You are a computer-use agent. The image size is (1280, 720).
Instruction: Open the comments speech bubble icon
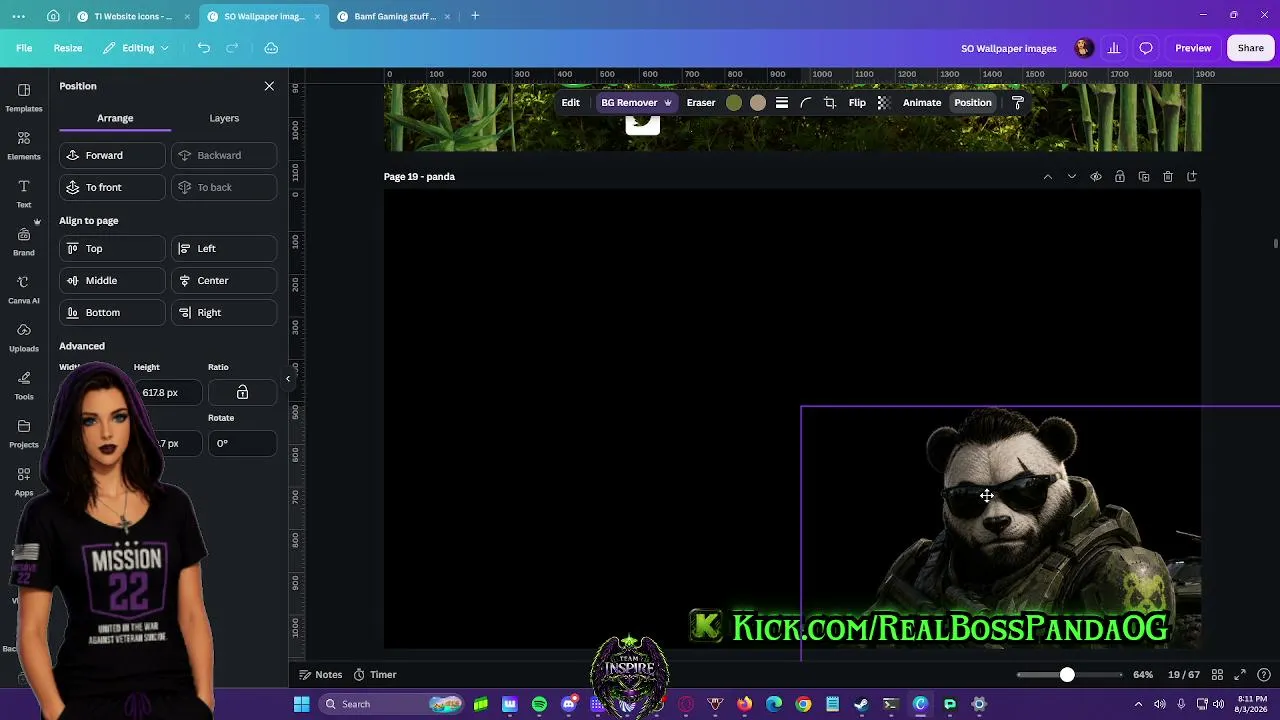(x=1146, y=48)
